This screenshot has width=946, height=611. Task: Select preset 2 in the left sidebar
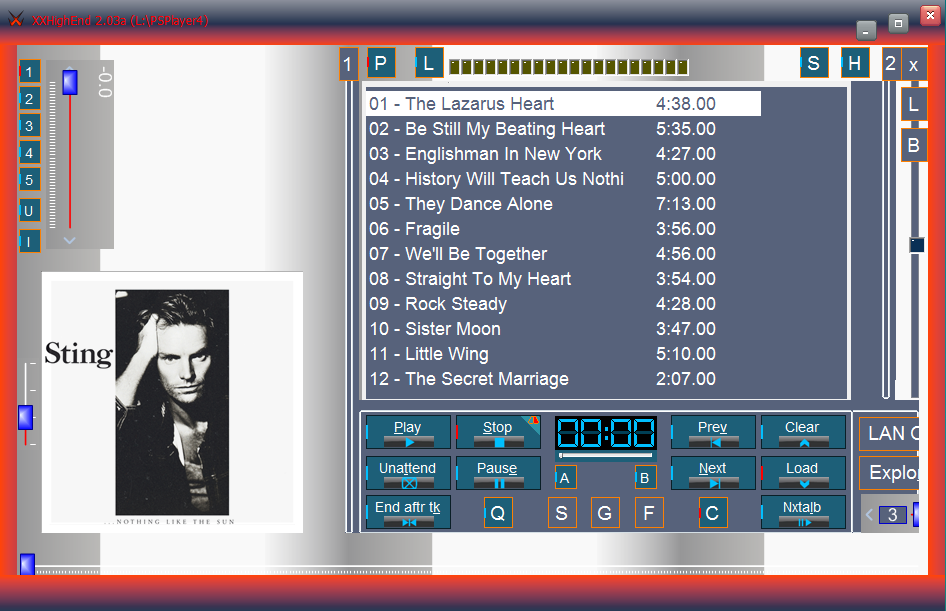(29, 98)
